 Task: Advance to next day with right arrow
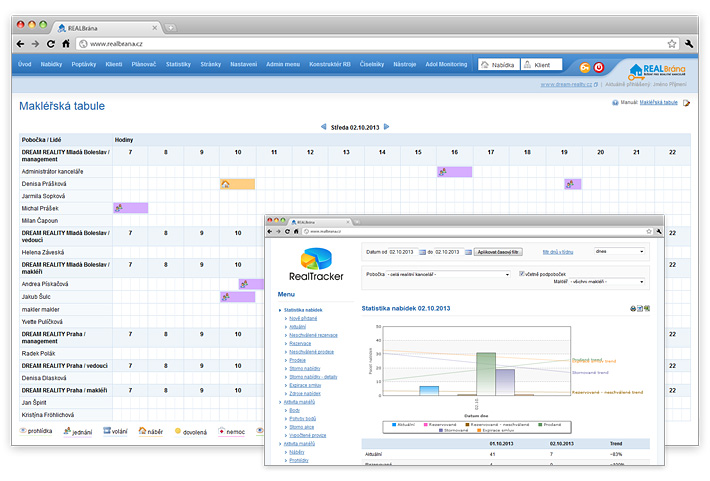387,127
